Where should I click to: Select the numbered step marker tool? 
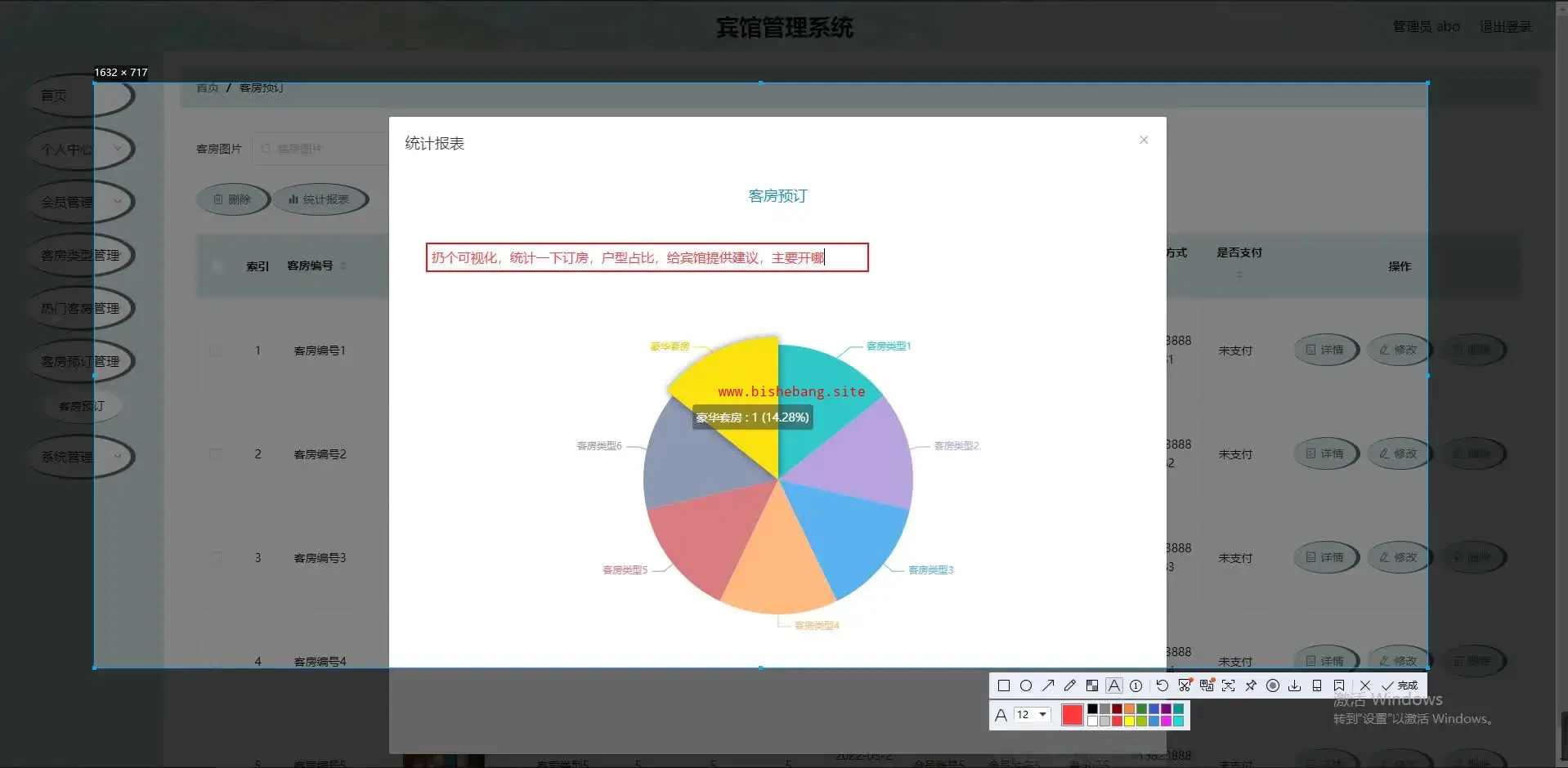click(1136, 685)
